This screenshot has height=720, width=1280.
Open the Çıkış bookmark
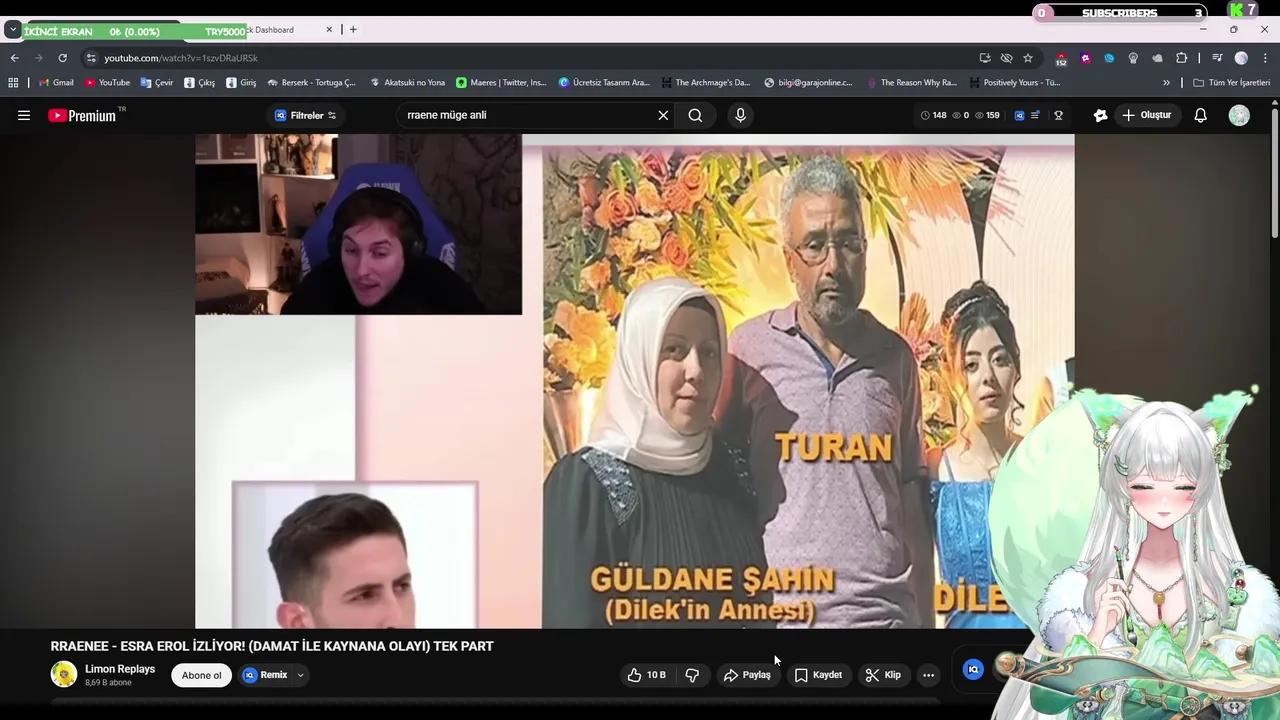[x=200, y=83]
